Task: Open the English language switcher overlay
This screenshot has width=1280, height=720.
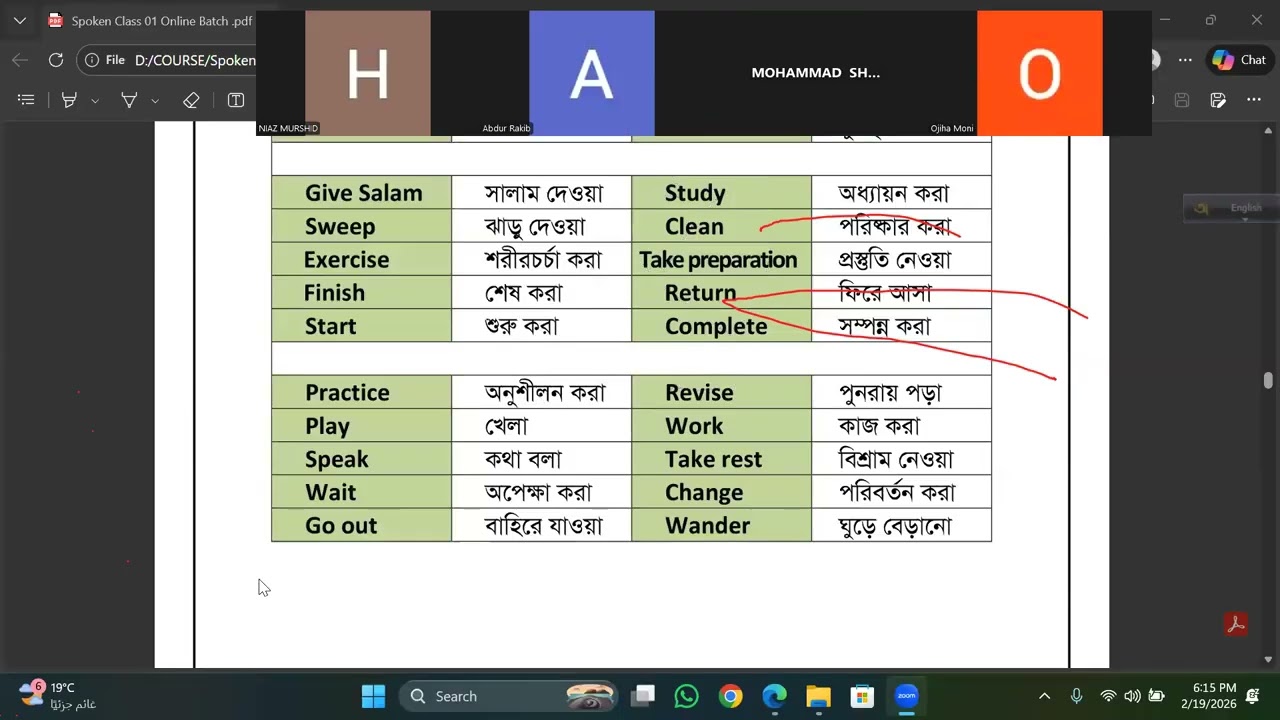Action: (x=1232, y=208)
